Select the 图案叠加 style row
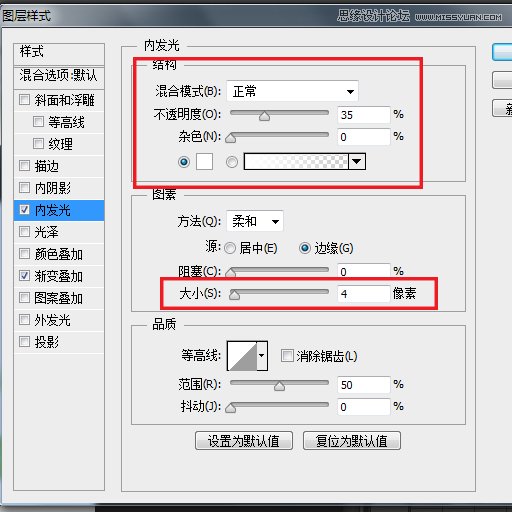 59,298
